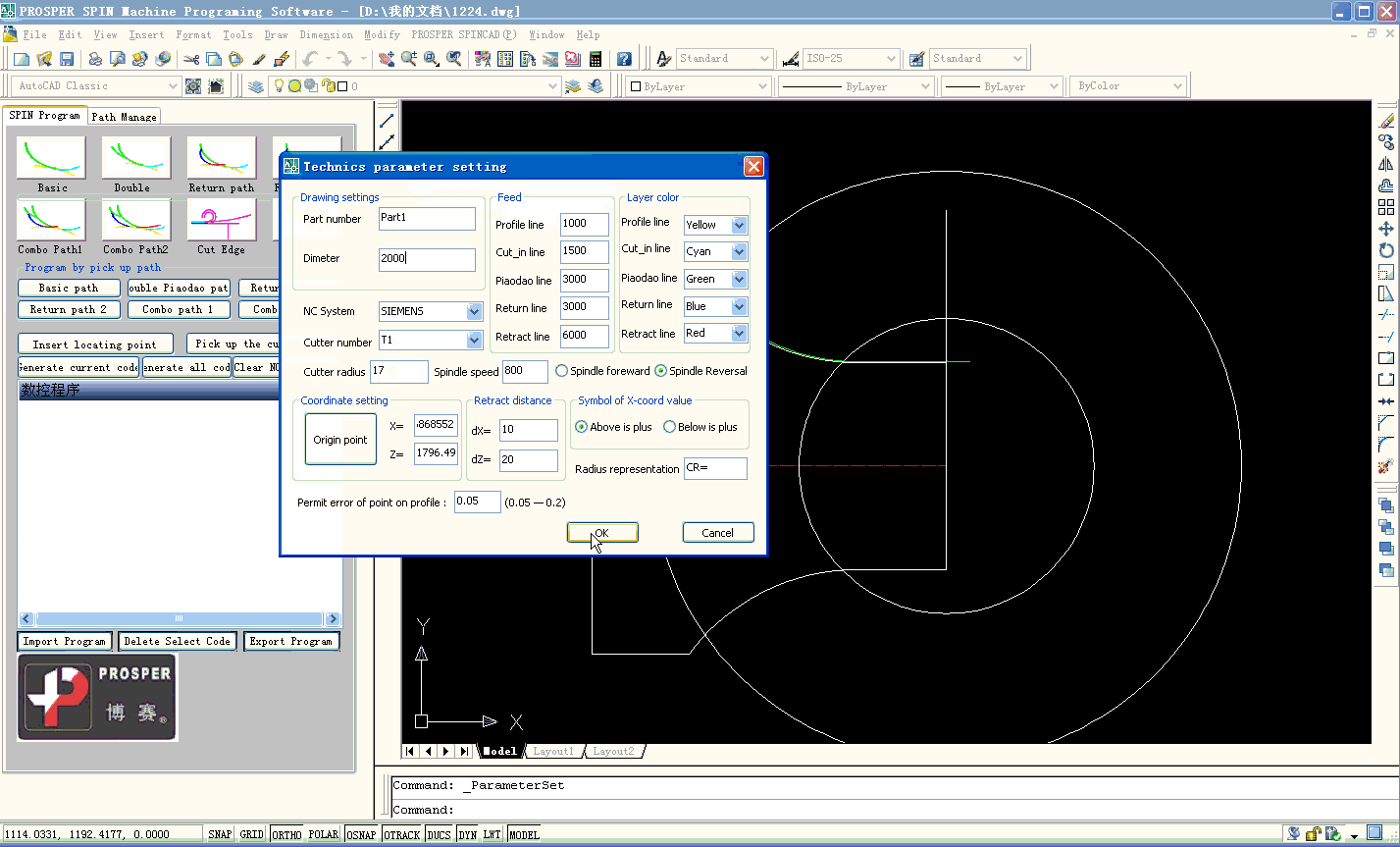
Task: Click the Help question mark icon
Action: 624,59
